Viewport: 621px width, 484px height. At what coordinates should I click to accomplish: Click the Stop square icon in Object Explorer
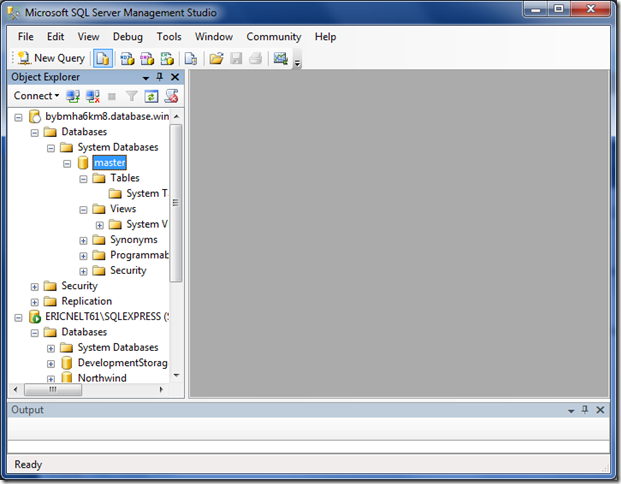coord(112,96)
